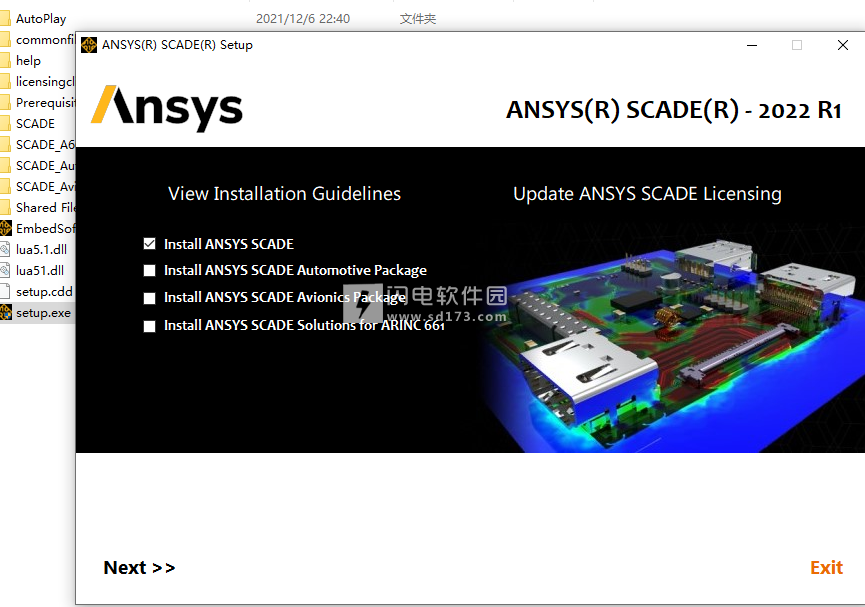Click the lua5.1.dll file icon
The height and width of the screenshot is (607, 865).
point(5,249)
